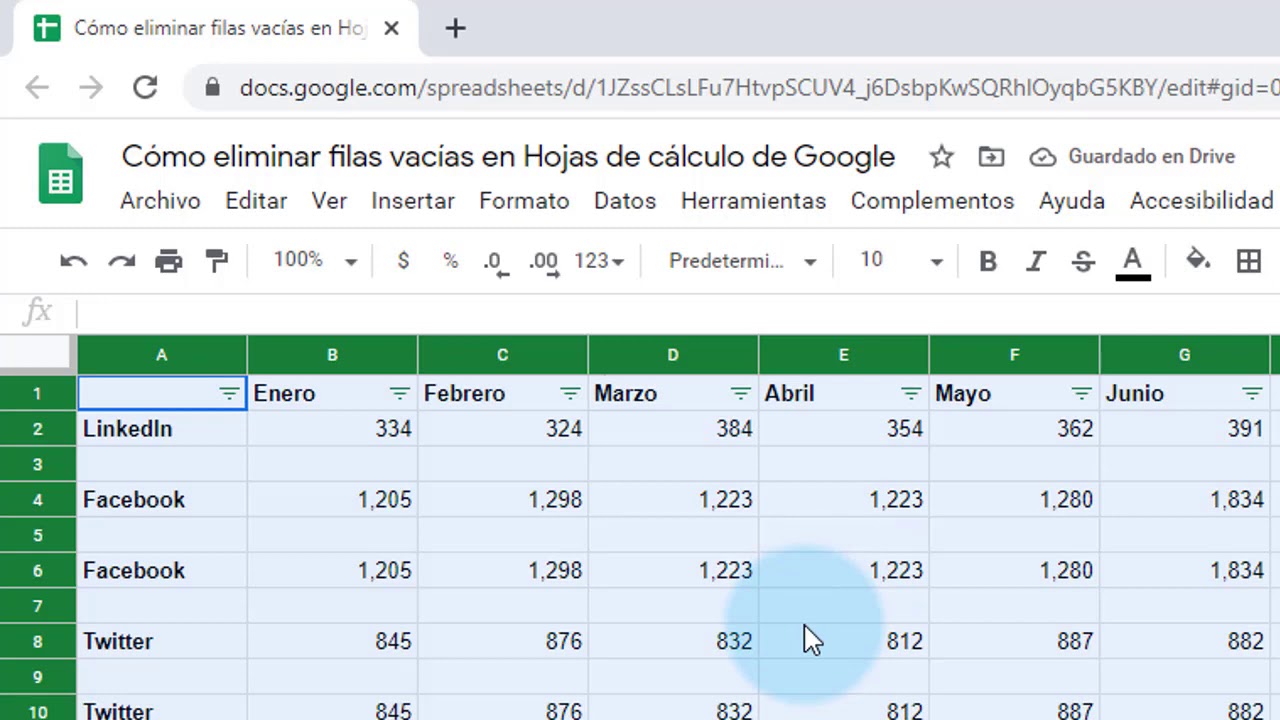Decrease decimal places icon
The width and height of the screenshot is (1280, 720).
tap(495, 262)
